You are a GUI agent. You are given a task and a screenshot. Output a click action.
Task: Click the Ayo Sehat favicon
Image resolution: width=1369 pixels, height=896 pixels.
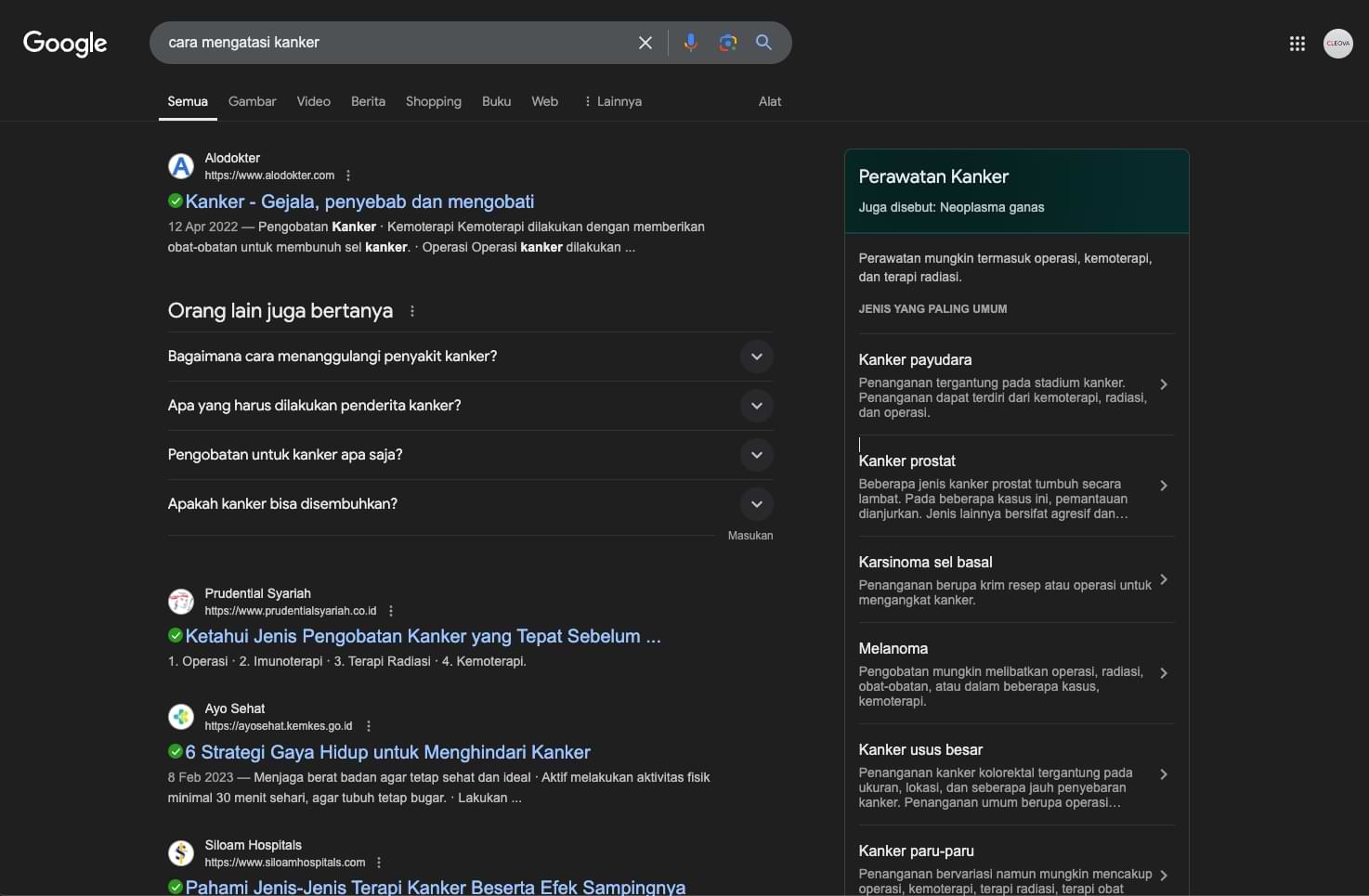[x=181, y=717]
